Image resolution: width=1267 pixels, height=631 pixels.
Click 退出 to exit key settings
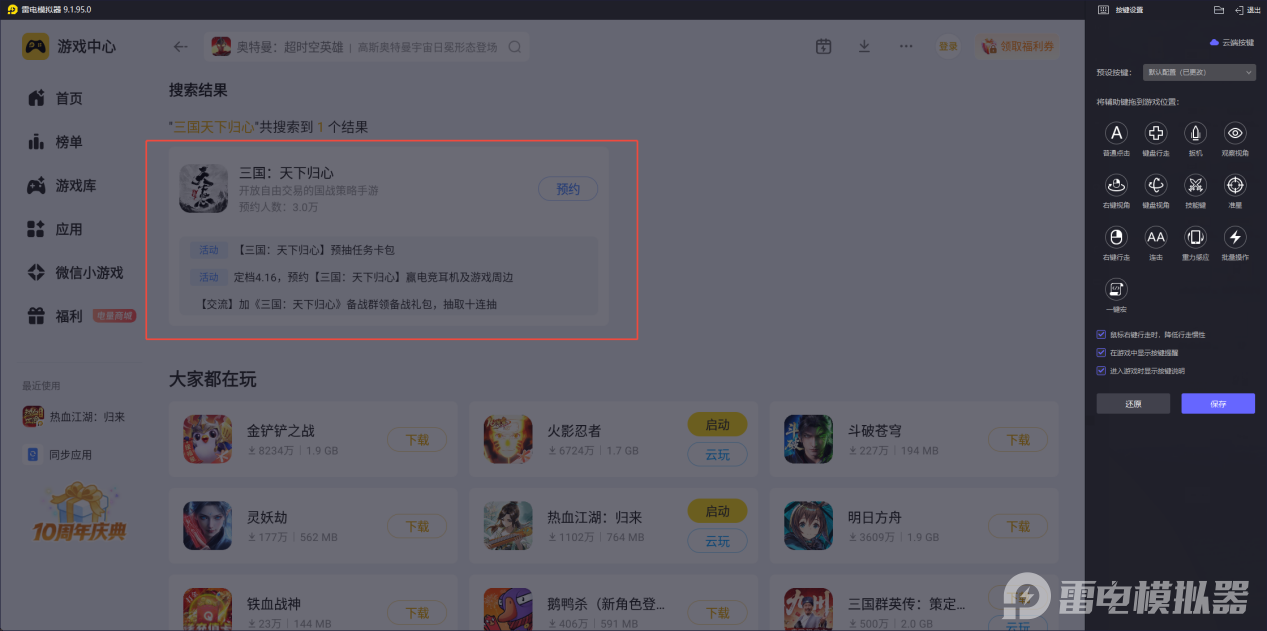(x=1247, y=9)
